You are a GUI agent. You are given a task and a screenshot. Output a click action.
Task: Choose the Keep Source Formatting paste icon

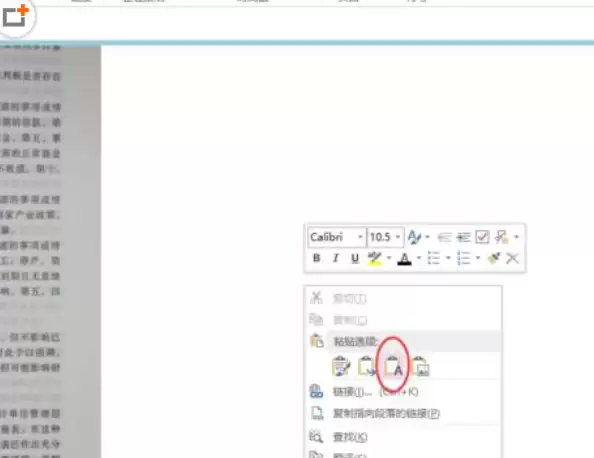[341, 366]
